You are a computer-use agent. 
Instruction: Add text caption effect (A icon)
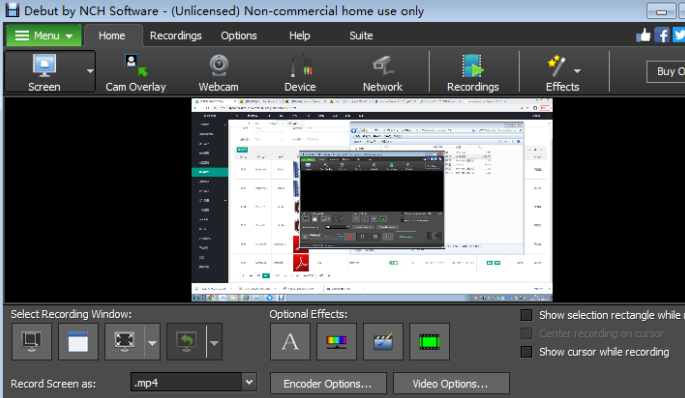(x=290, y=342)
